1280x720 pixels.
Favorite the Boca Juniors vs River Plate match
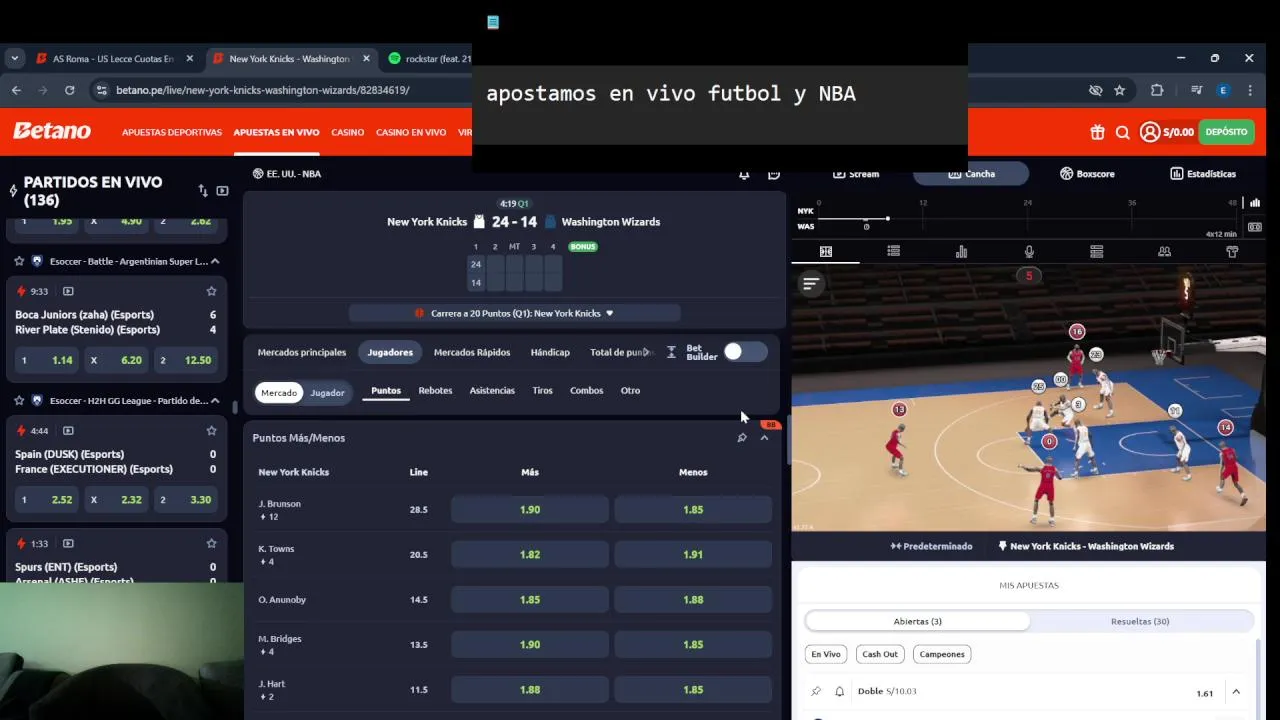tap(211, 292)
